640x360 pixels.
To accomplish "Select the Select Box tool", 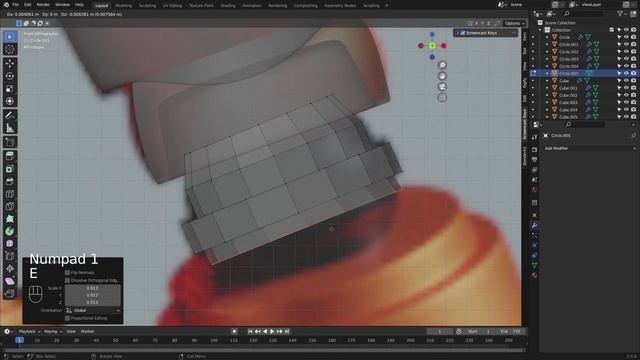I will tap(10, 37).
